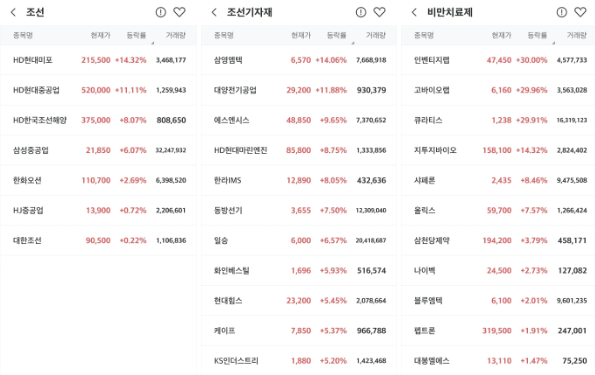The width and height of the screenshot is (595, 375).
Task: Select 삼성중공업 stock entry
Action: [x=98, y=150]
